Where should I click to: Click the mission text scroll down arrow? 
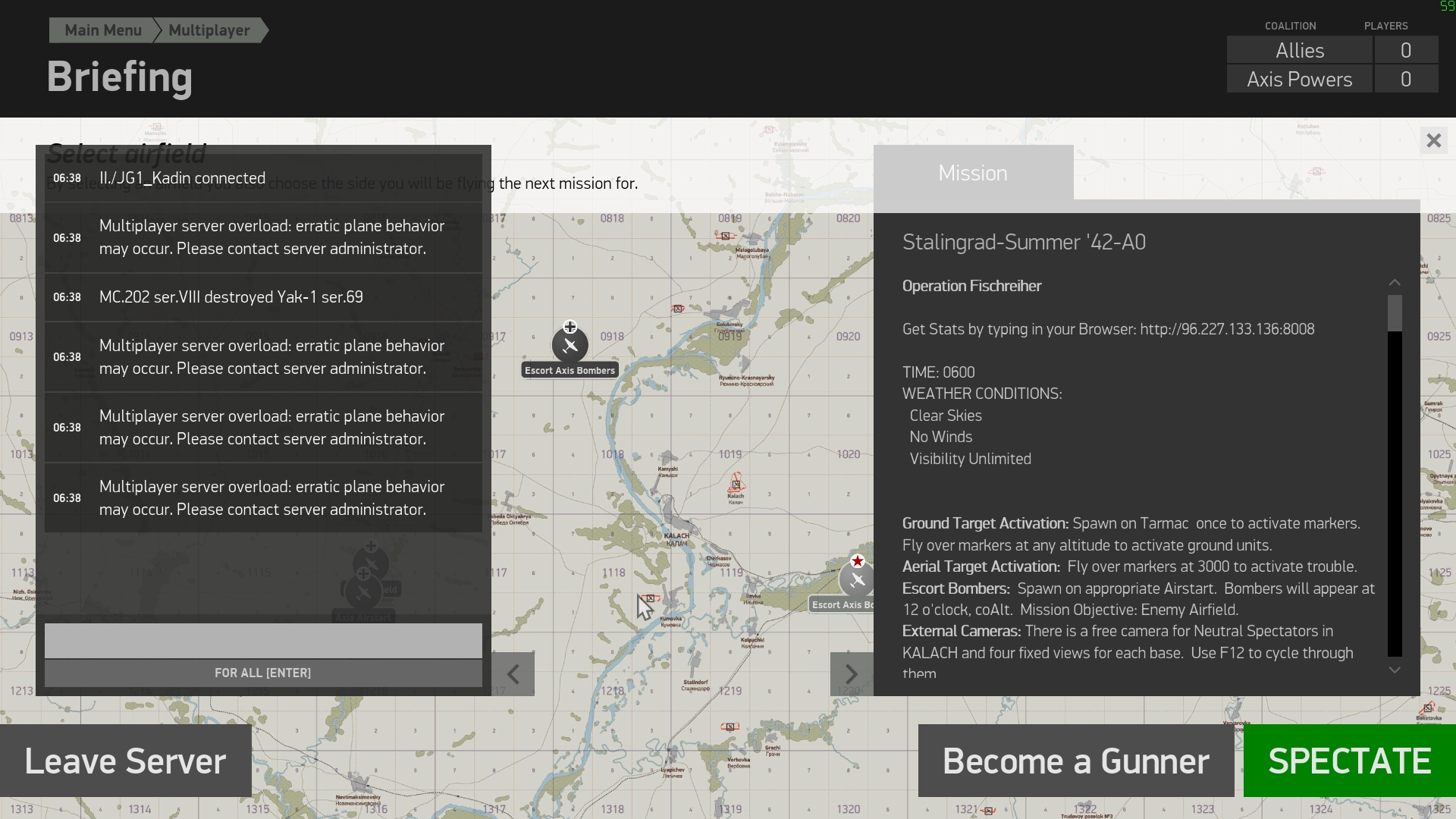(1395, 670)
